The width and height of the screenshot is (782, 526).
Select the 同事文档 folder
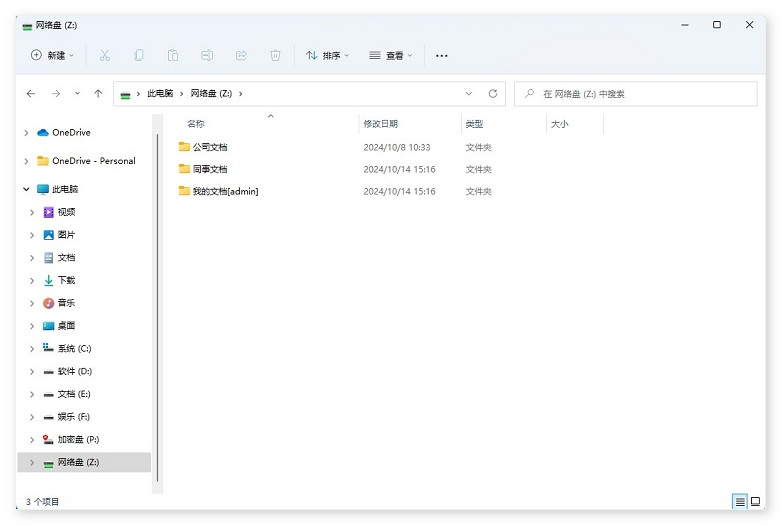(210, 169)
